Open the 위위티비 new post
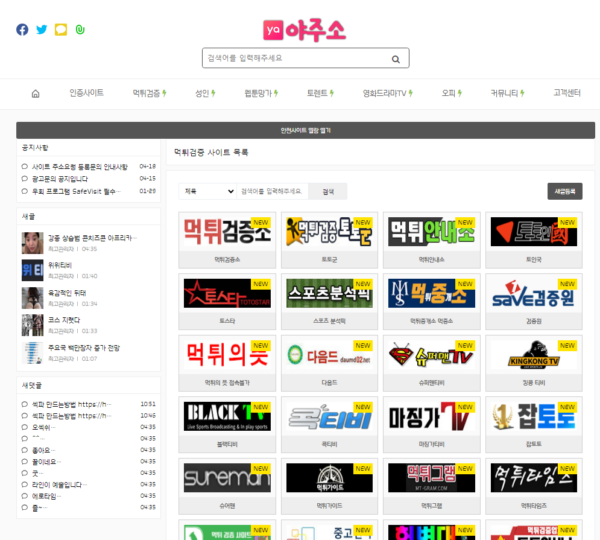The height and width of the screenshot is (540, 600). 60,265
